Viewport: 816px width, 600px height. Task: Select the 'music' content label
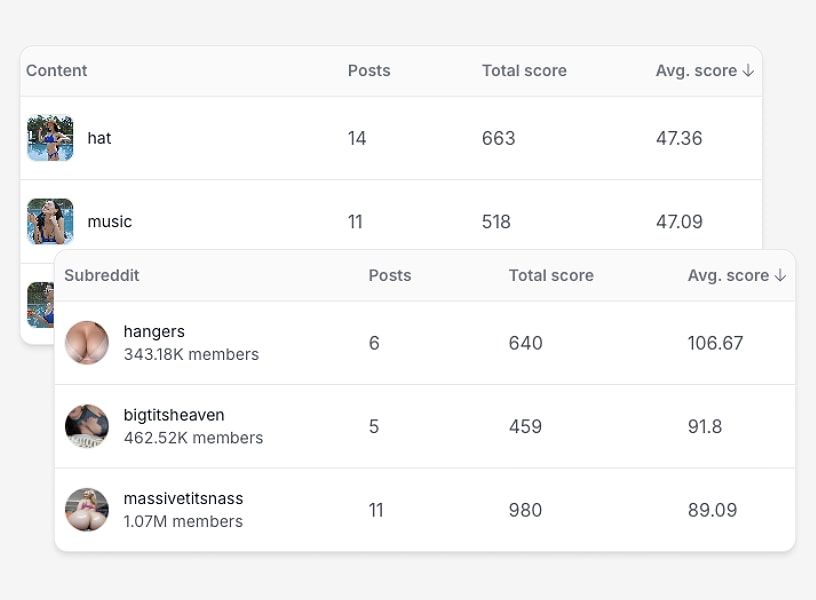click(x=110, y=221)
